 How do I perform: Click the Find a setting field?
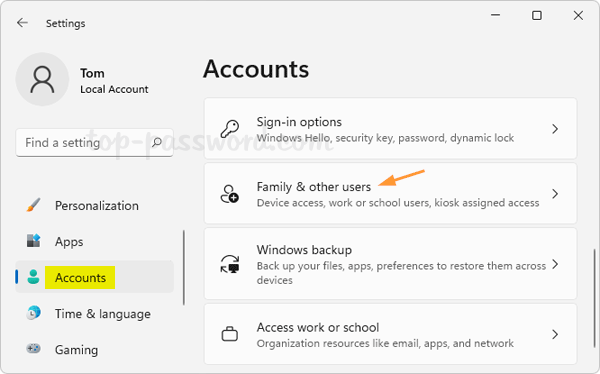[94, 143]
